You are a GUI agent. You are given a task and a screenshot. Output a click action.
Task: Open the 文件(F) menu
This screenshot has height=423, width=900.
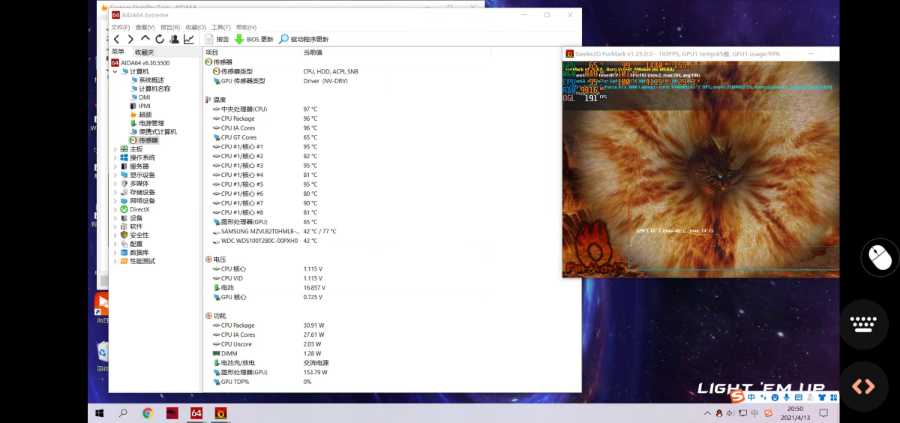121,27
